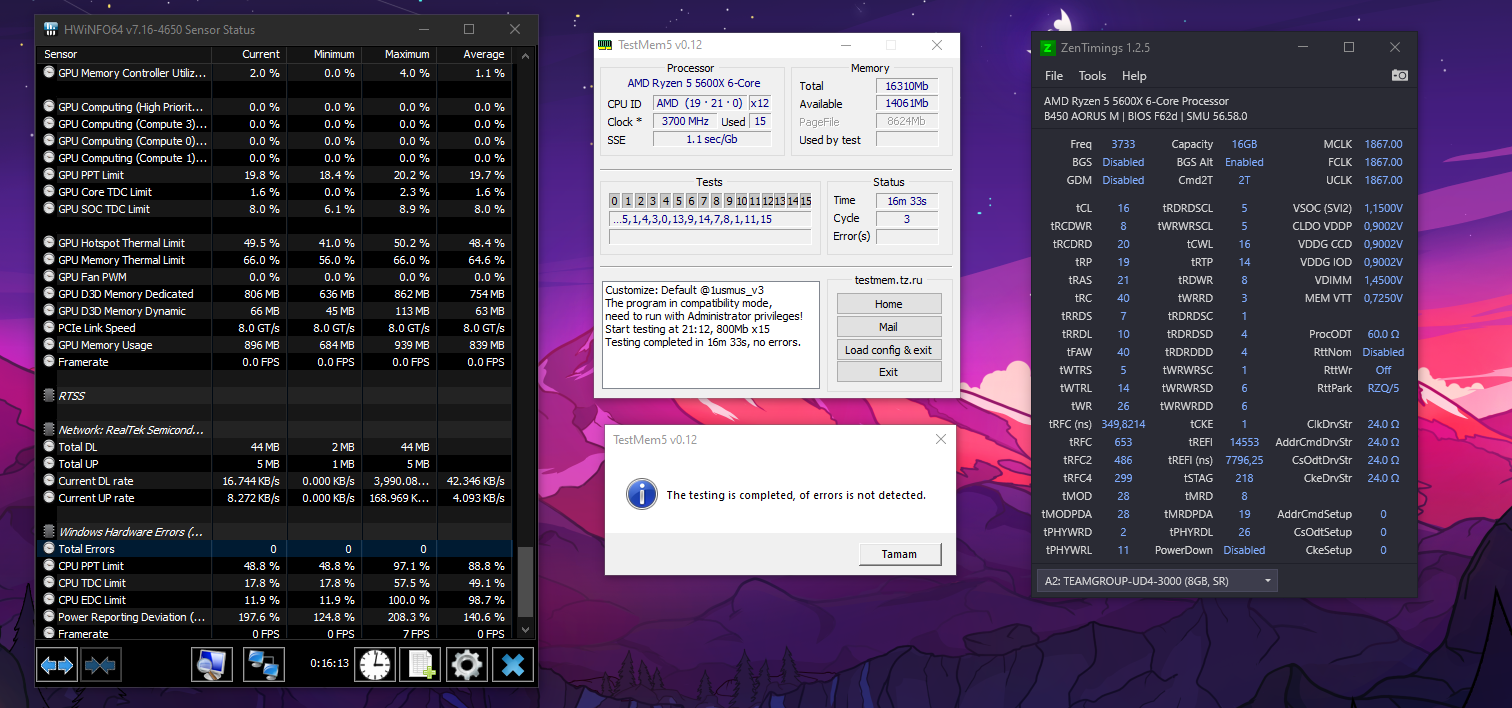Click the Maximum column header
This screenshot has width=1512, height=708.
point(398,54)
